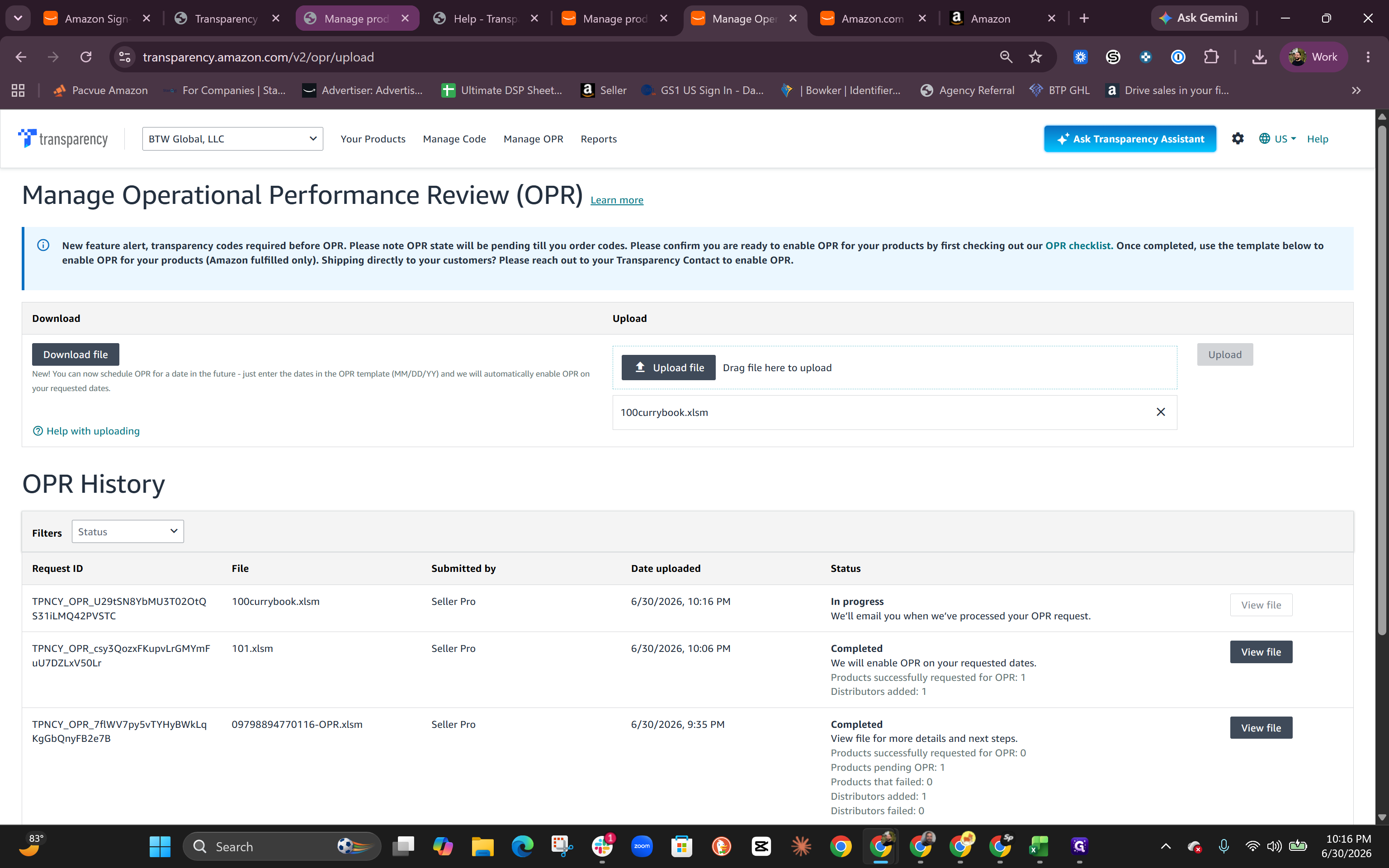
Task: Select the 6/30/2026, 10:06 PM date cell
Action: point(681,648)
